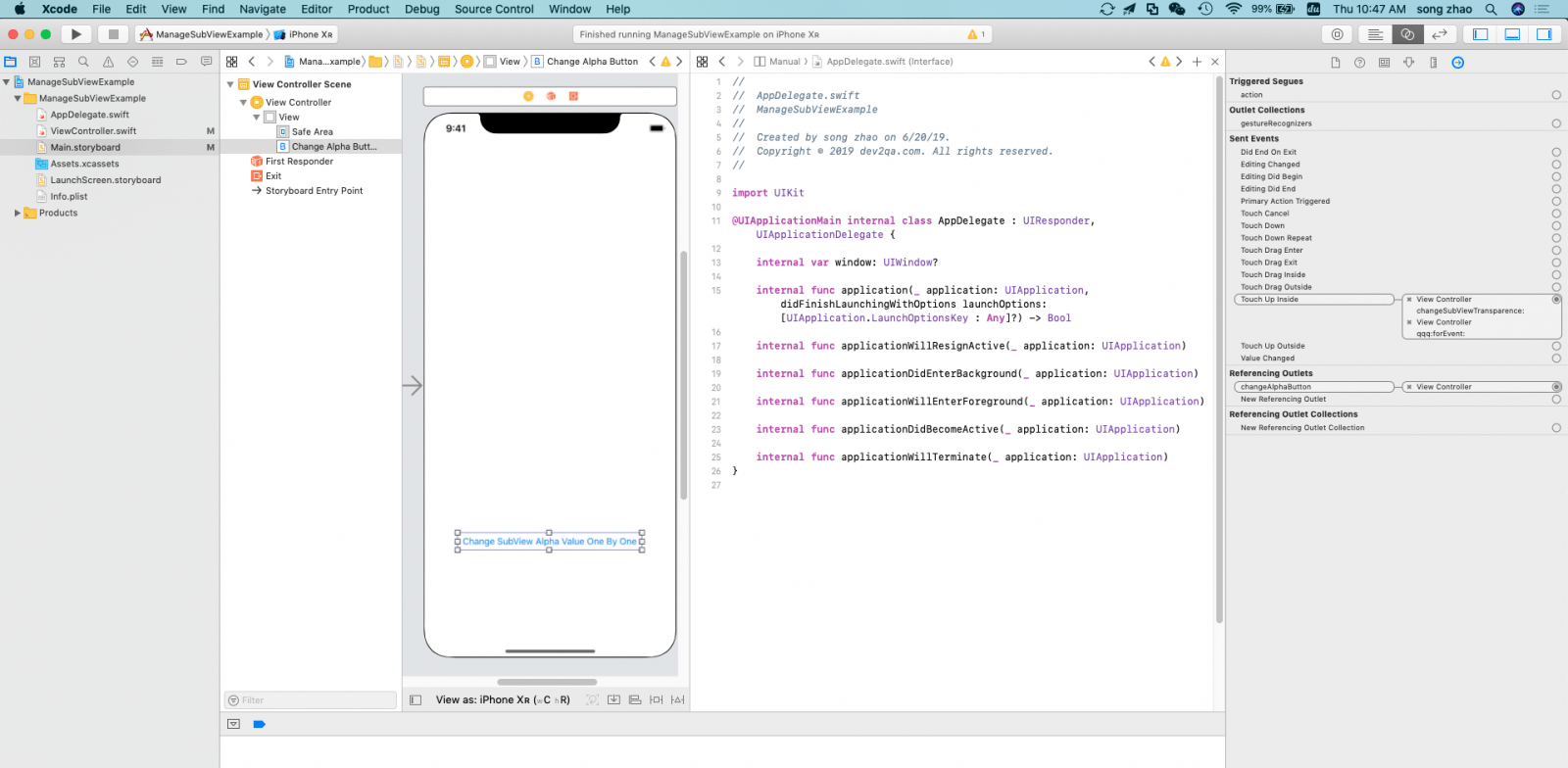Hide the Inspectors panel
The height and width of the screenshot is (768, 1568).
[x=1544, y=34]
